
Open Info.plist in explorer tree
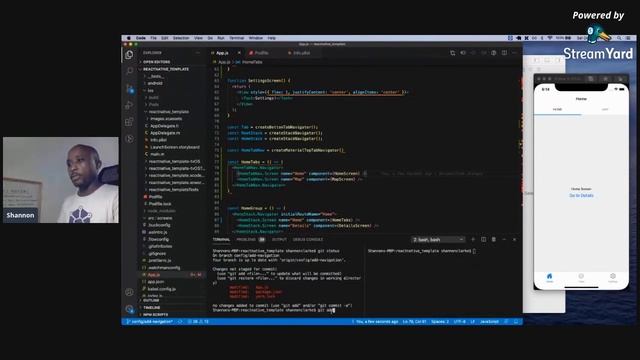point(158,140)
